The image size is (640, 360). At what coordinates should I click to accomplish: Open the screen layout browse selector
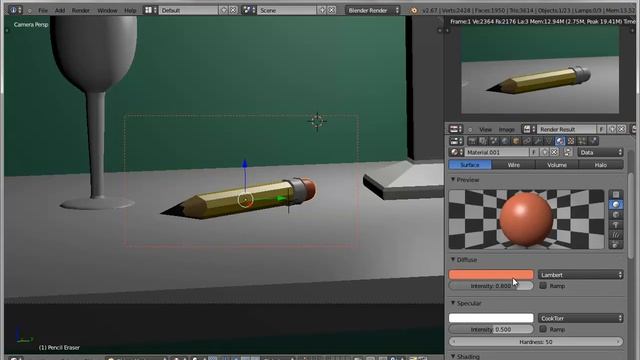[151, 10]
